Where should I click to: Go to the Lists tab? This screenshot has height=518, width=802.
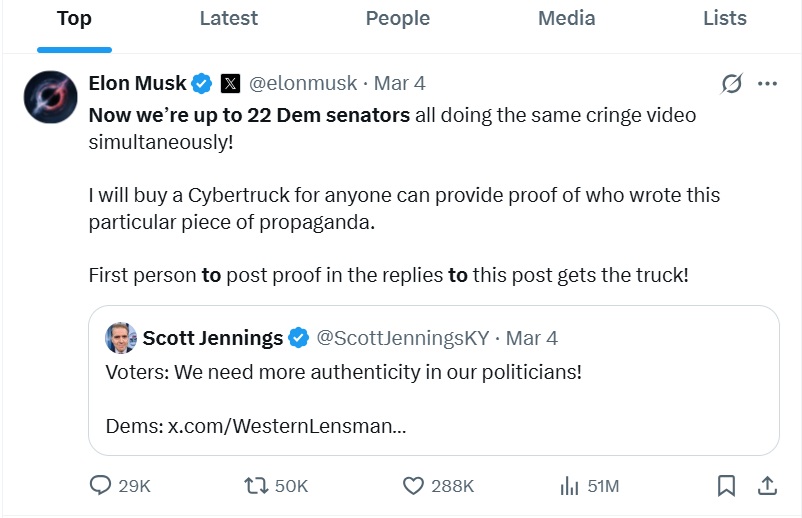[724, 18]
